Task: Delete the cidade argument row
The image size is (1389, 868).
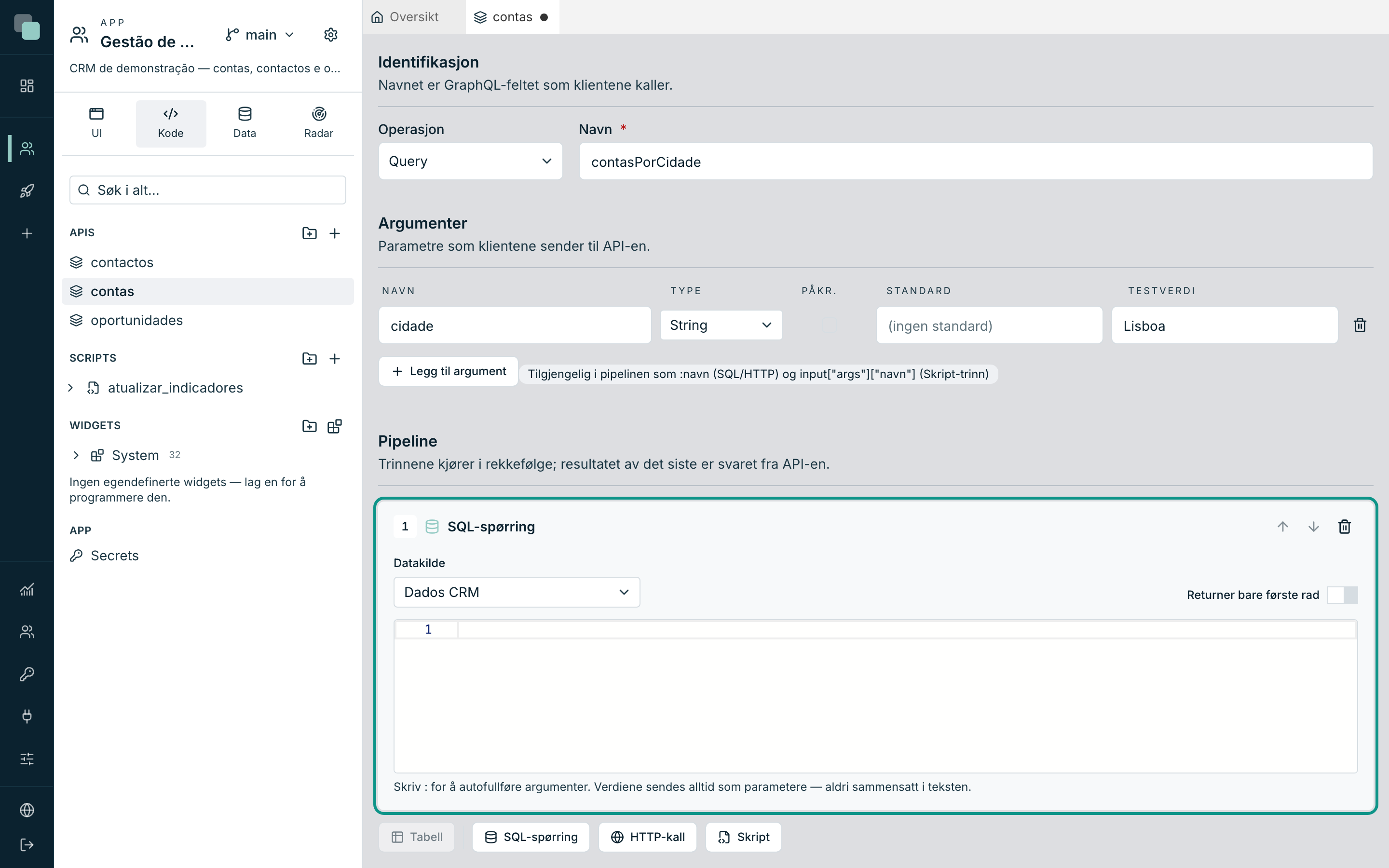Action: pyautogui.click(x=1360, y=325)
